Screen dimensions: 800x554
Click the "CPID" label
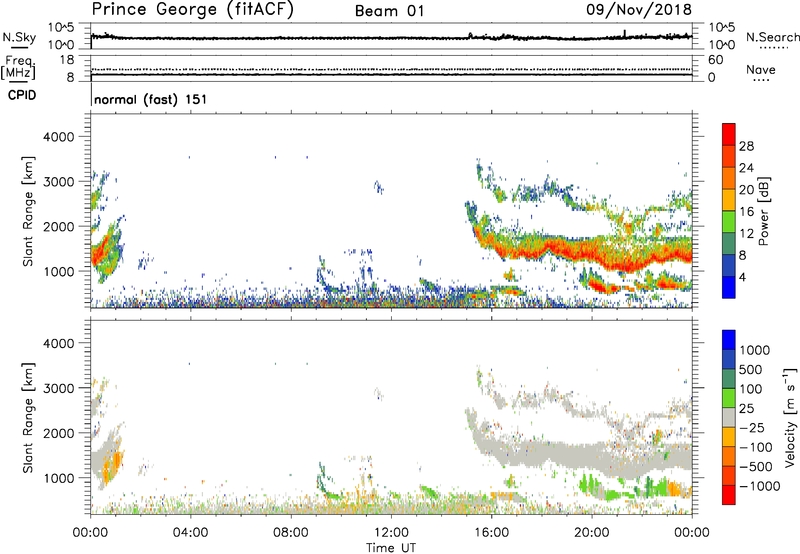pyautogui.click(x=22, y=95)
